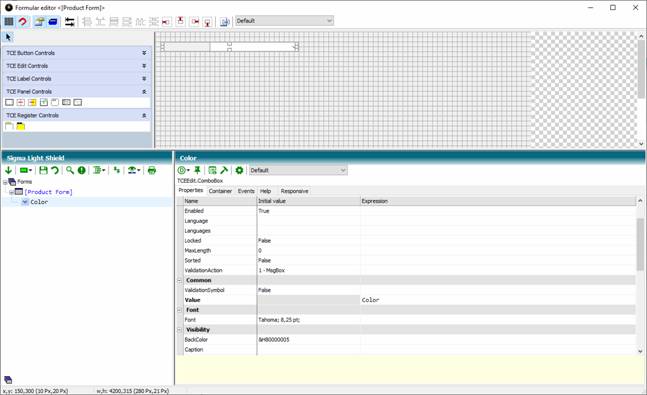Select the [Product Form] tree node

tap(48, 192)
